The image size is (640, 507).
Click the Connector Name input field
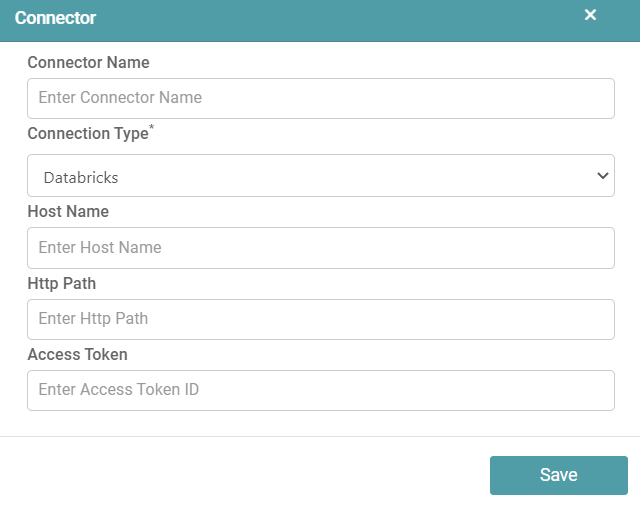pos(320,98)
